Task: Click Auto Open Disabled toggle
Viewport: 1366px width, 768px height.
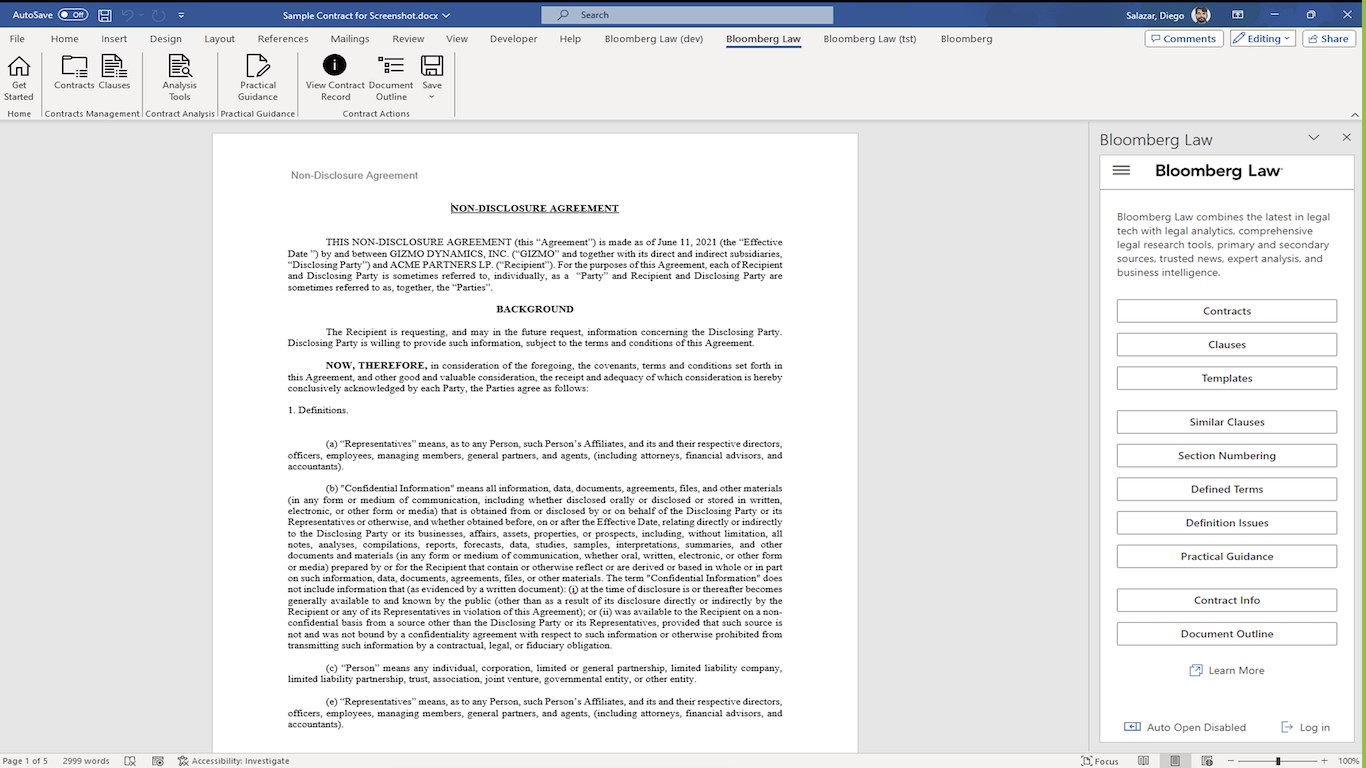Action: coord(1185,727)
